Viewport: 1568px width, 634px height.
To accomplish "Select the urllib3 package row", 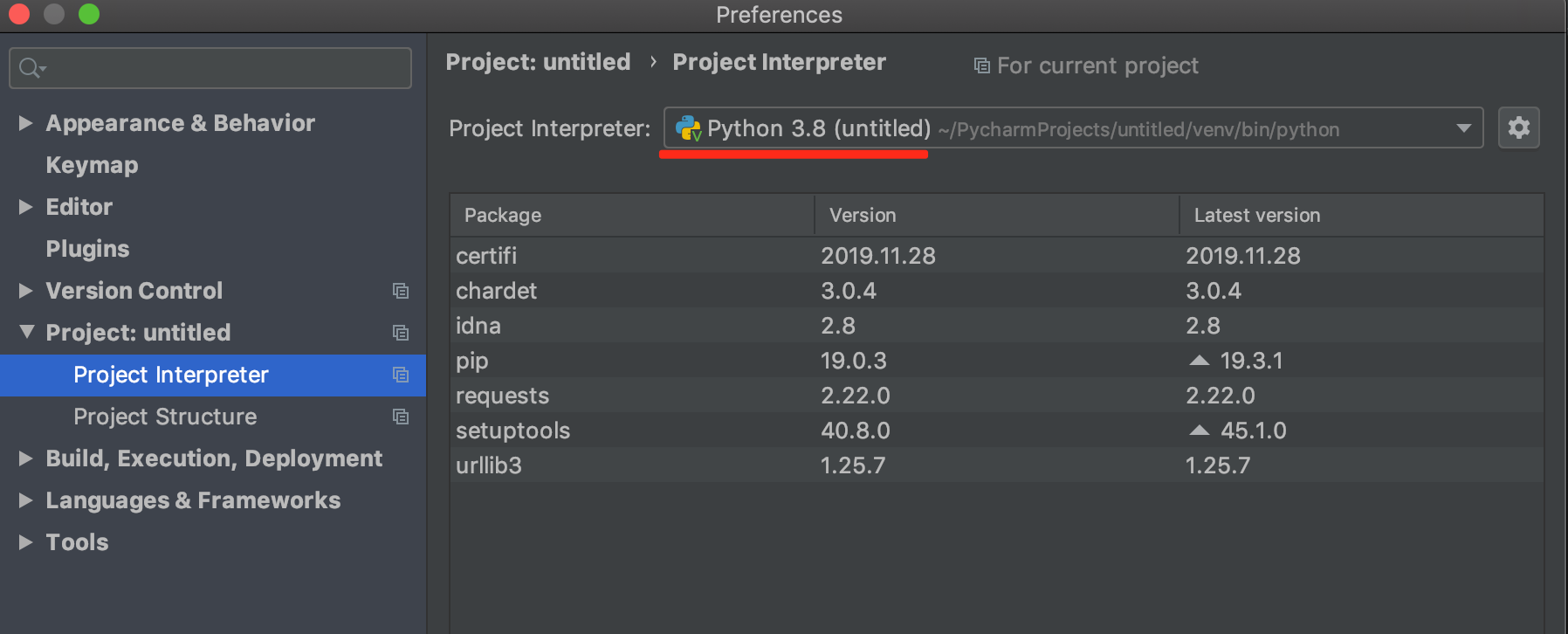I will (996, 465).
